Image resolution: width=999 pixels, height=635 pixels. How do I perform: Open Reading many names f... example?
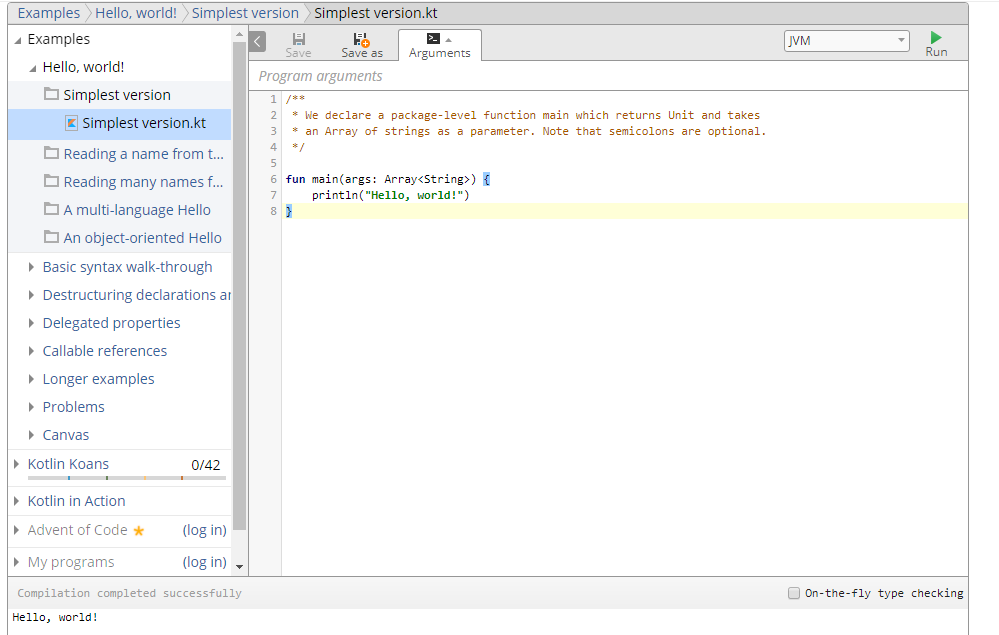[x=143, y=182]
